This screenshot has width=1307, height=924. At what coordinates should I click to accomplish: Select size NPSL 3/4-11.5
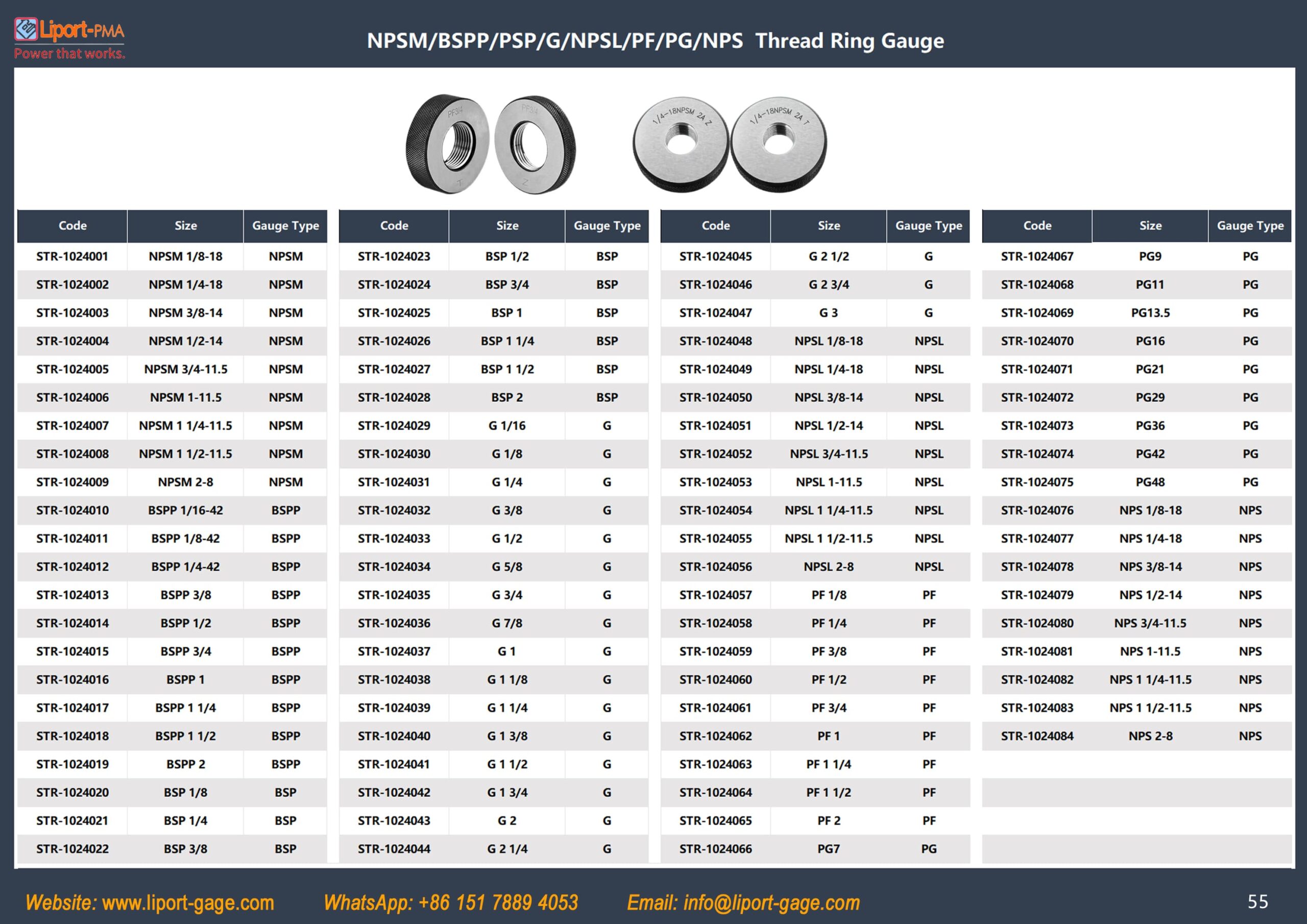829,454
